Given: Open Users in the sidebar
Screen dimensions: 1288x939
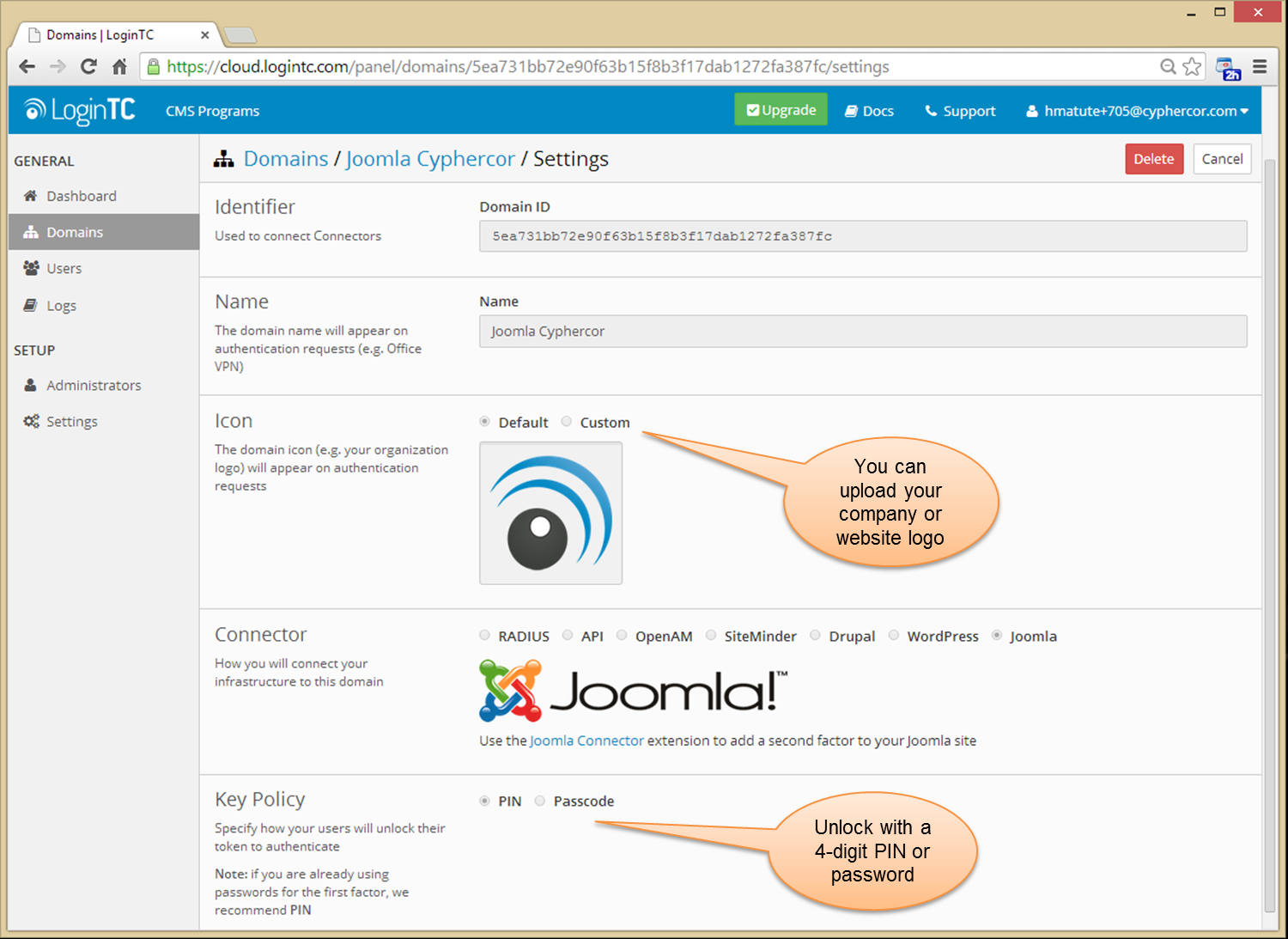Looking at the screenshot, I should 64,268.
